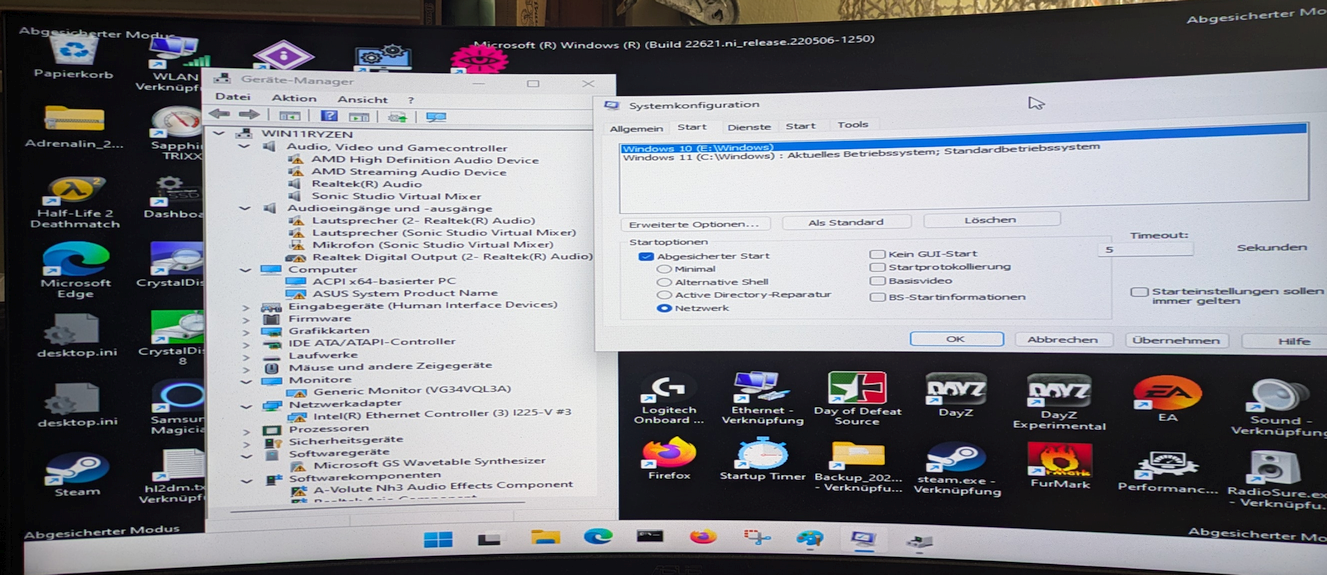Switch to the Tools tab
The width and height of the screenshot is (1327, 575).
[x=852, y=125]
